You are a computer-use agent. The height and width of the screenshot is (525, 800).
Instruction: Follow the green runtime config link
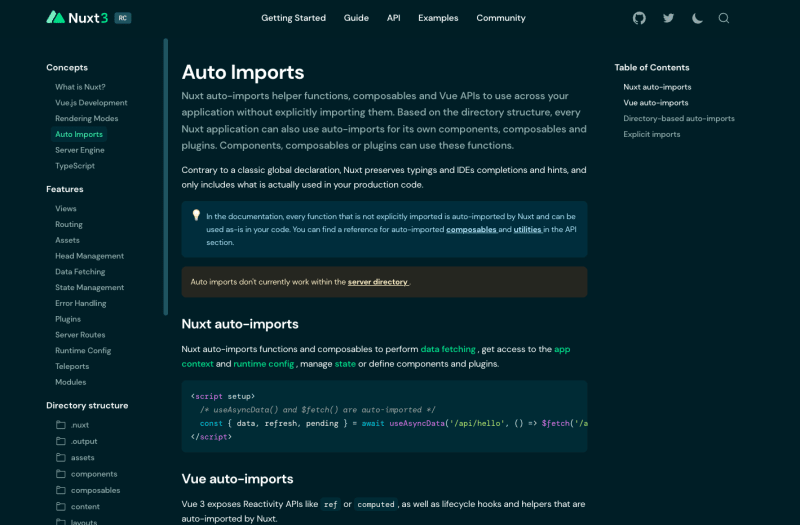pos(263,364)
